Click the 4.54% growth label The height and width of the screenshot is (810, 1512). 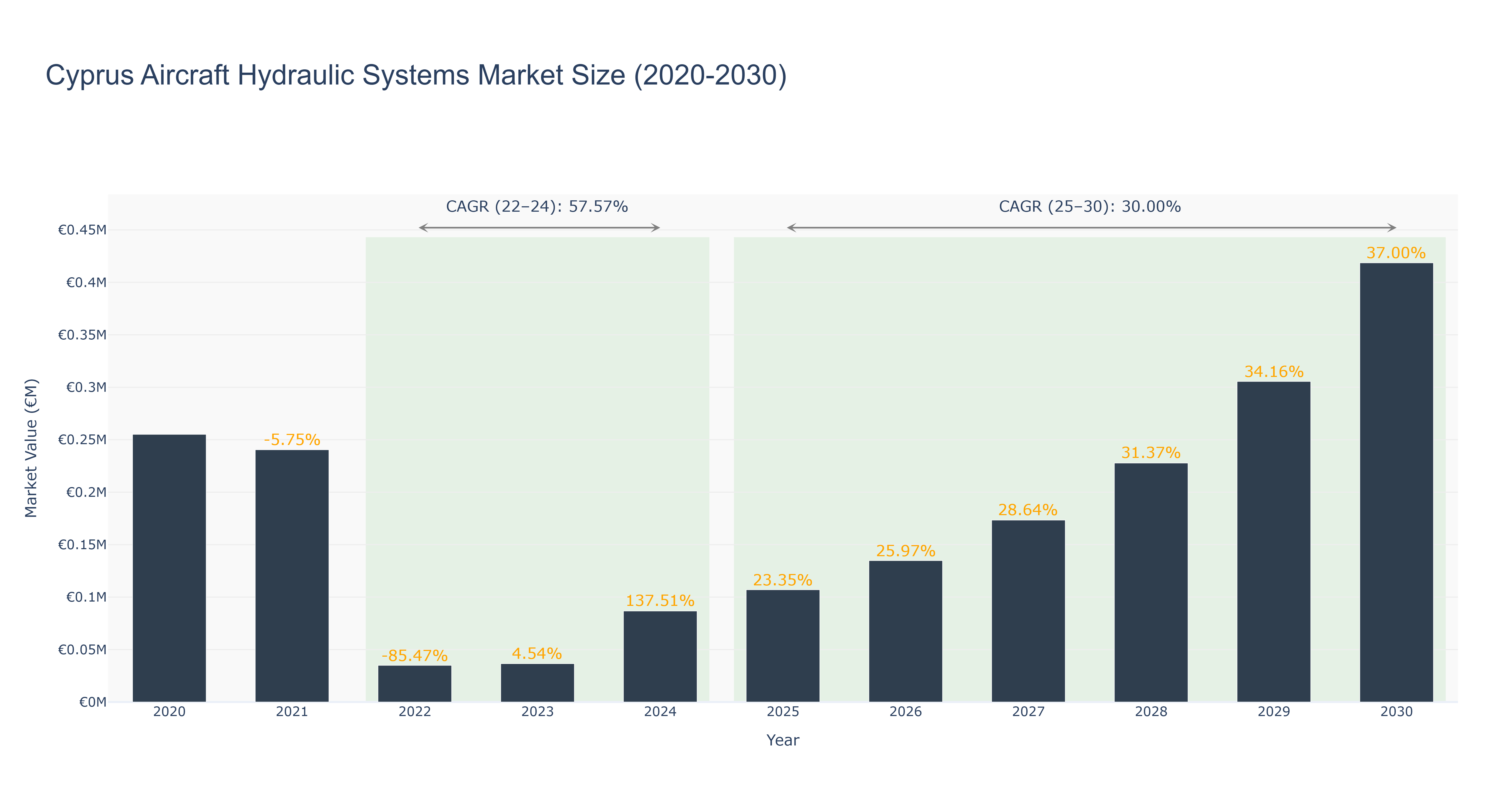[x=537, y=653]
